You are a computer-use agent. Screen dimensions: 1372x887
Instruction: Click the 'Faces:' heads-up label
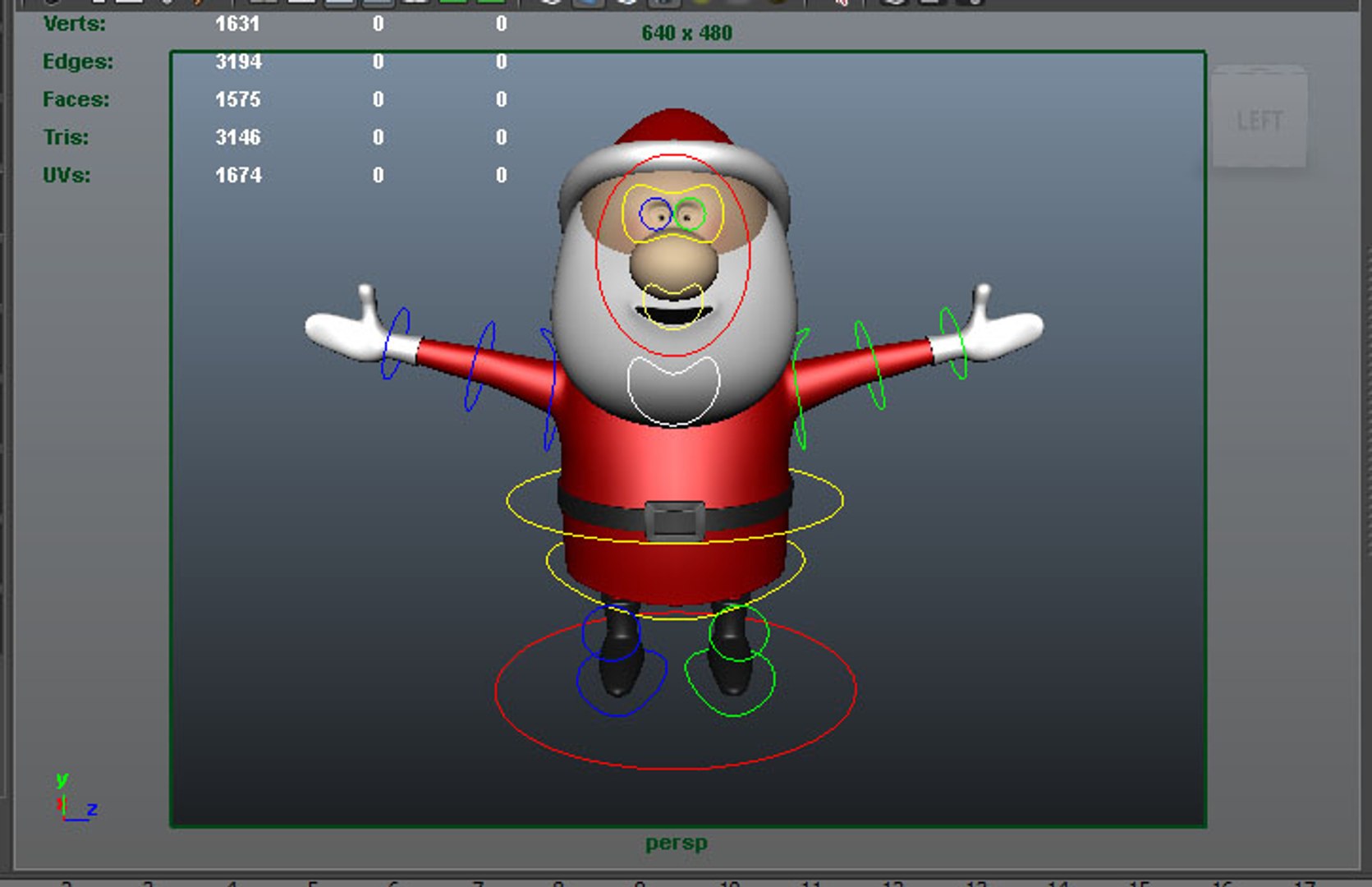(x=76, y=99)
